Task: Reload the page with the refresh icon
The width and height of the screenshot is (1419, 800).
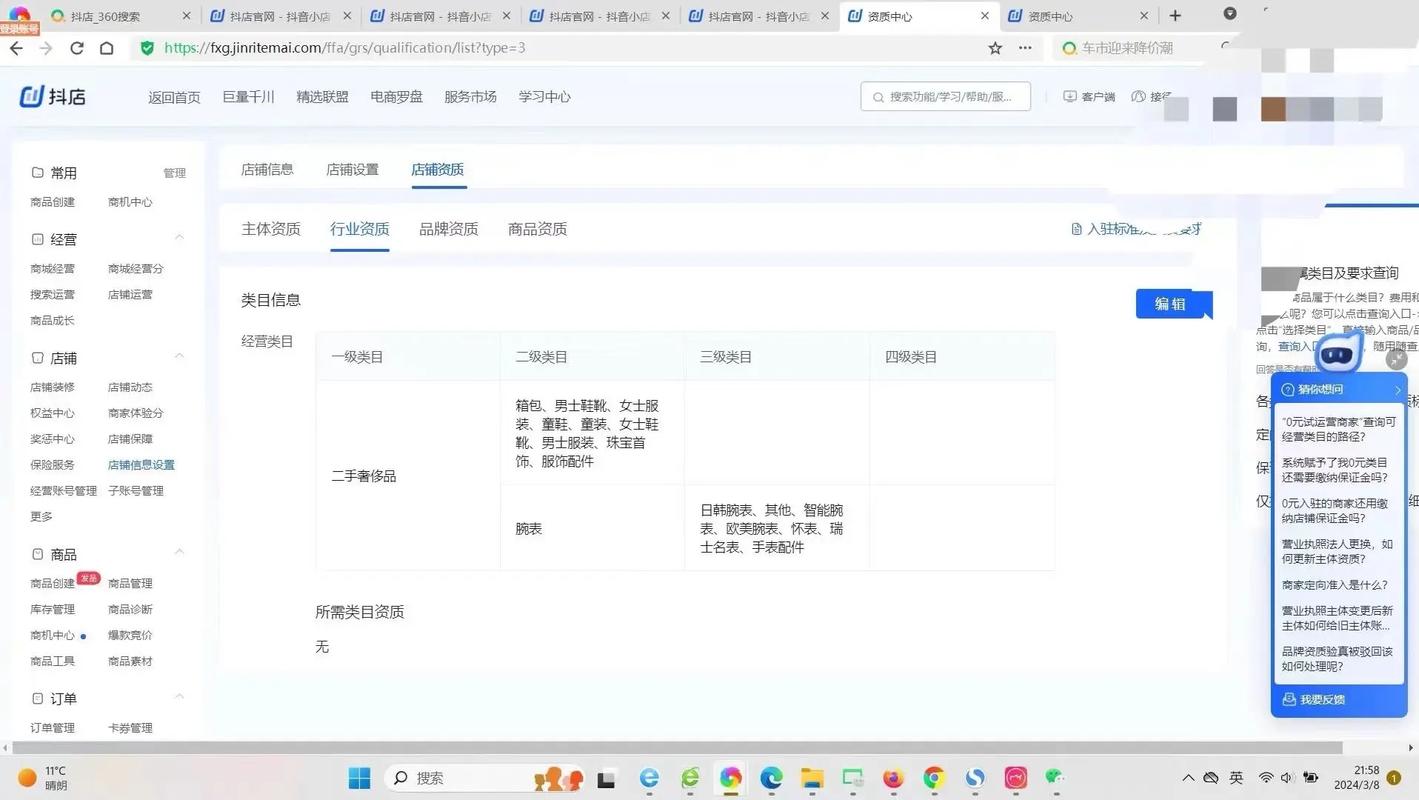Action: [x=76, y=48]
